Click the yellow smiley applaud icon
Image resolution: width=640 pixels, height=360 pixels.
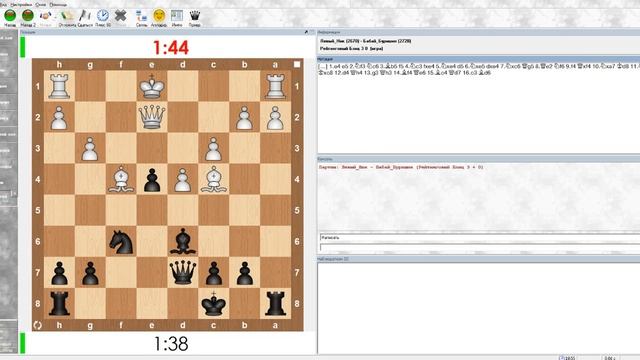point(159,16)
